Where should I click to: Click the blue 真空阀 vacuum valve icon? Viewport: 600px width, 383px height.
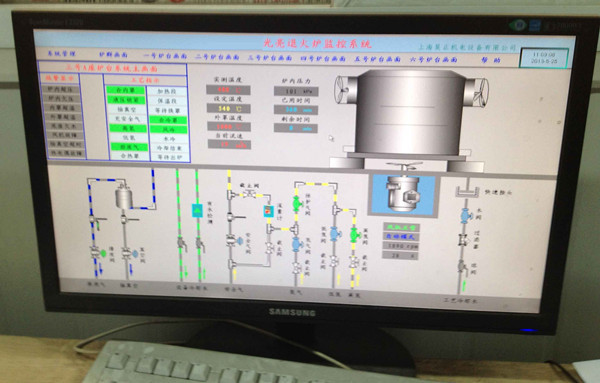point(135,254)
